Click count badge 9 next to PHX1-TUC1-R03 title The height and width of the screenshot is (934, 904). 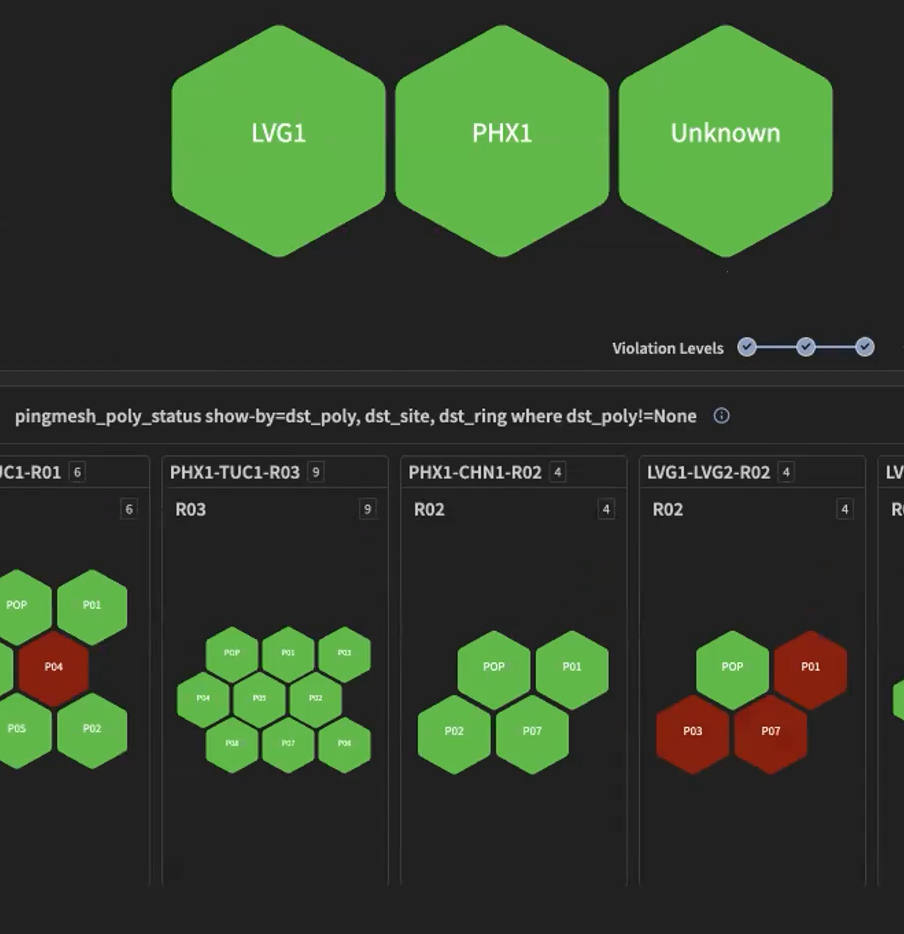tap(316, 472)
